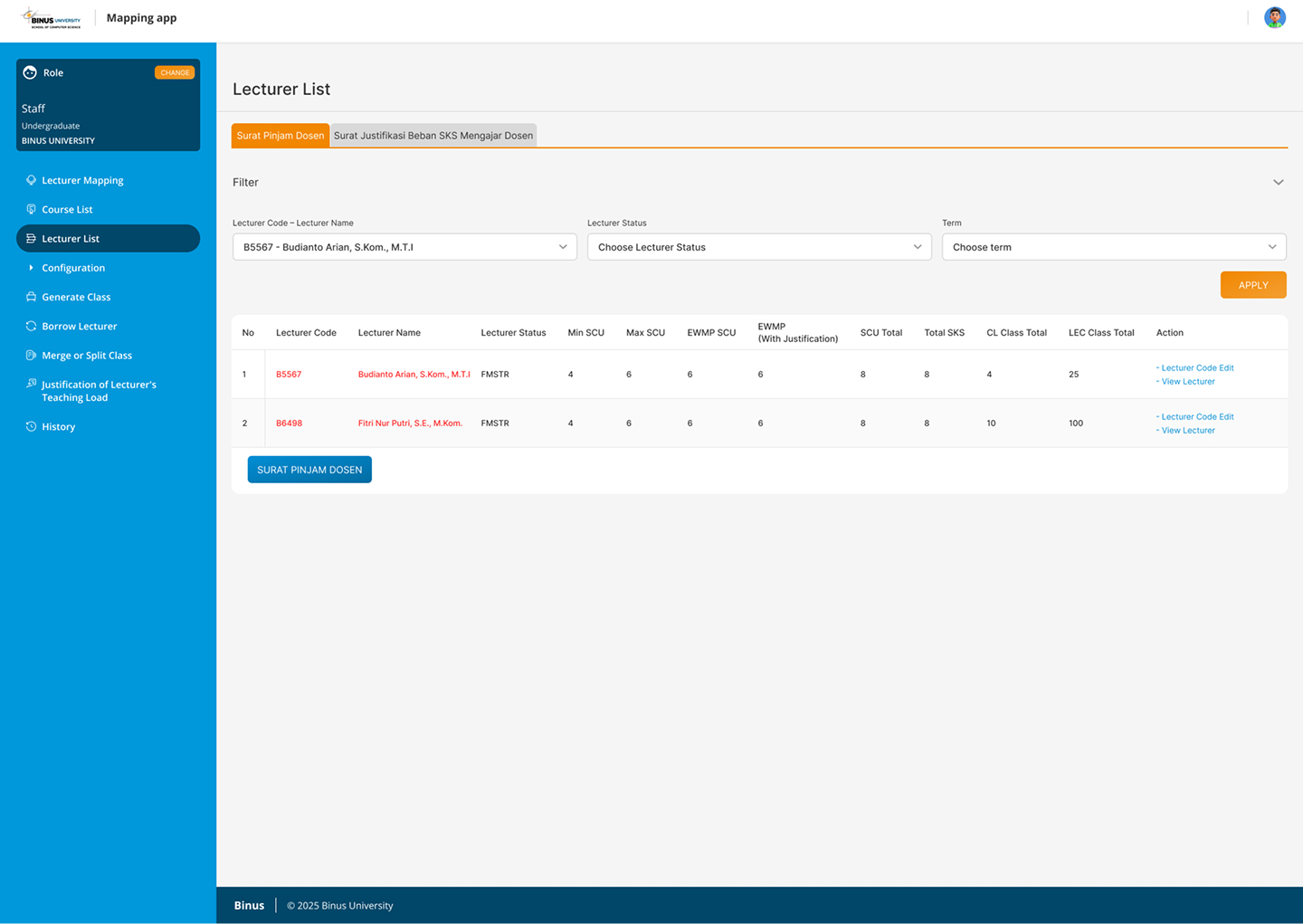Open View Lecturer for Fitri Nur Putri
Screen dimensions: 1303x924
click(x=1188, y=431)
